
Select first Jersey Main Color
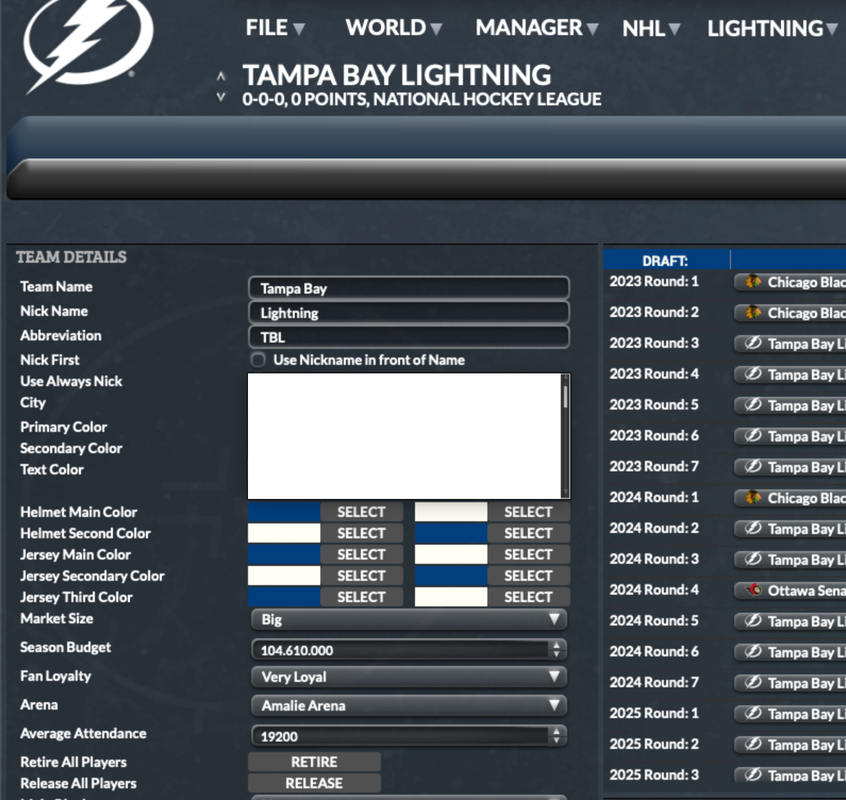point(361,555)
